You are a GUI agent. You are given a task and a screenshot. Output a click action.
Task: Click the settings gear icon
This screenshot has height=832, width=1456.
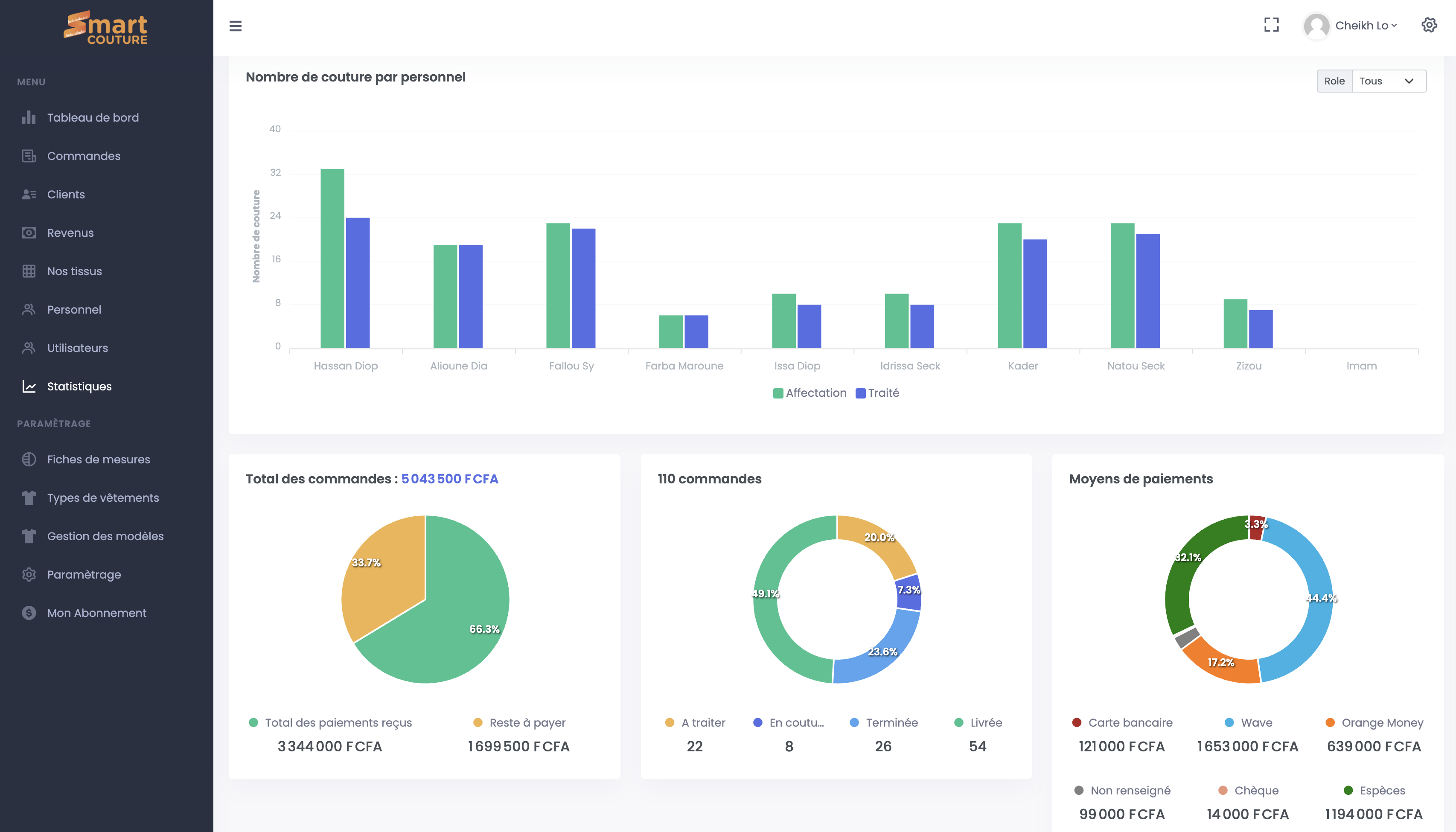click(x=1429, y=25)
